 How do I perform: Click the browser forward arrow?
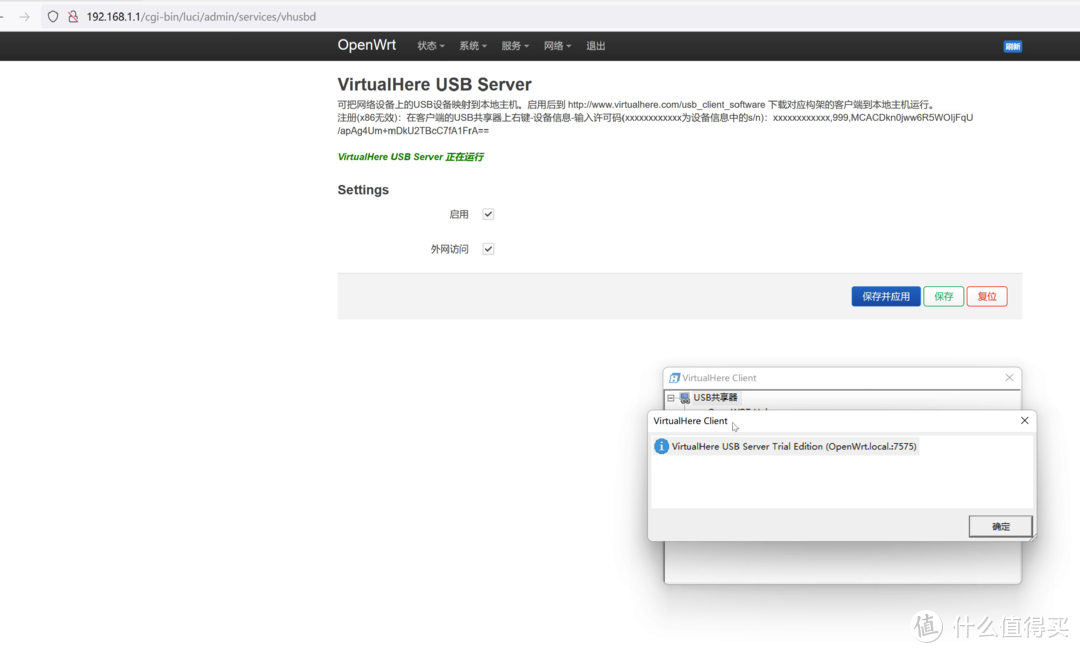(24, 17)
